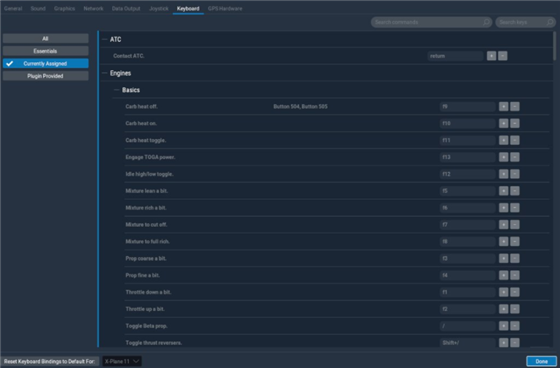Switch to the General tab
560x368 pixels.
[x=13, y=8]
